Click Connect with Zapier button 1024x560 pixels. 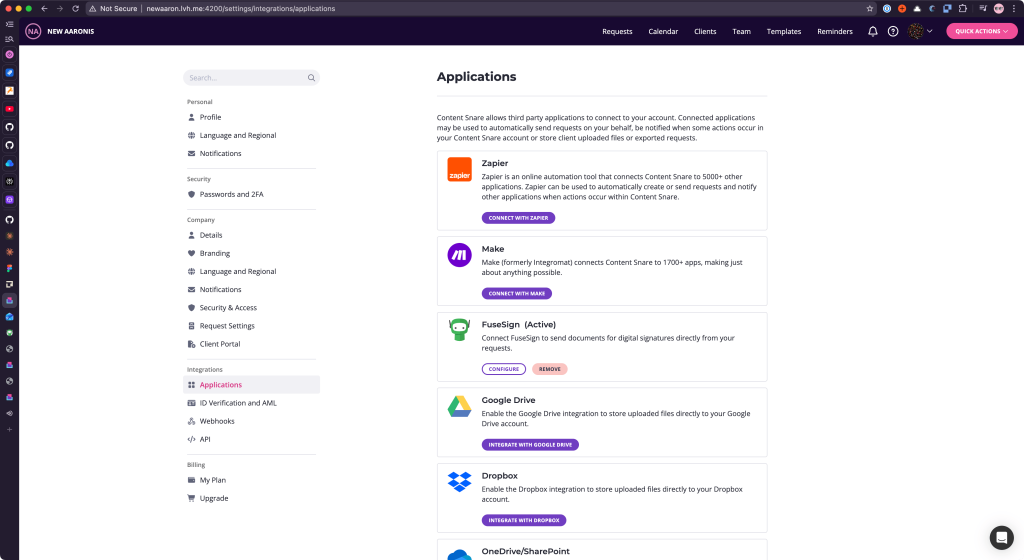[519, 218]
